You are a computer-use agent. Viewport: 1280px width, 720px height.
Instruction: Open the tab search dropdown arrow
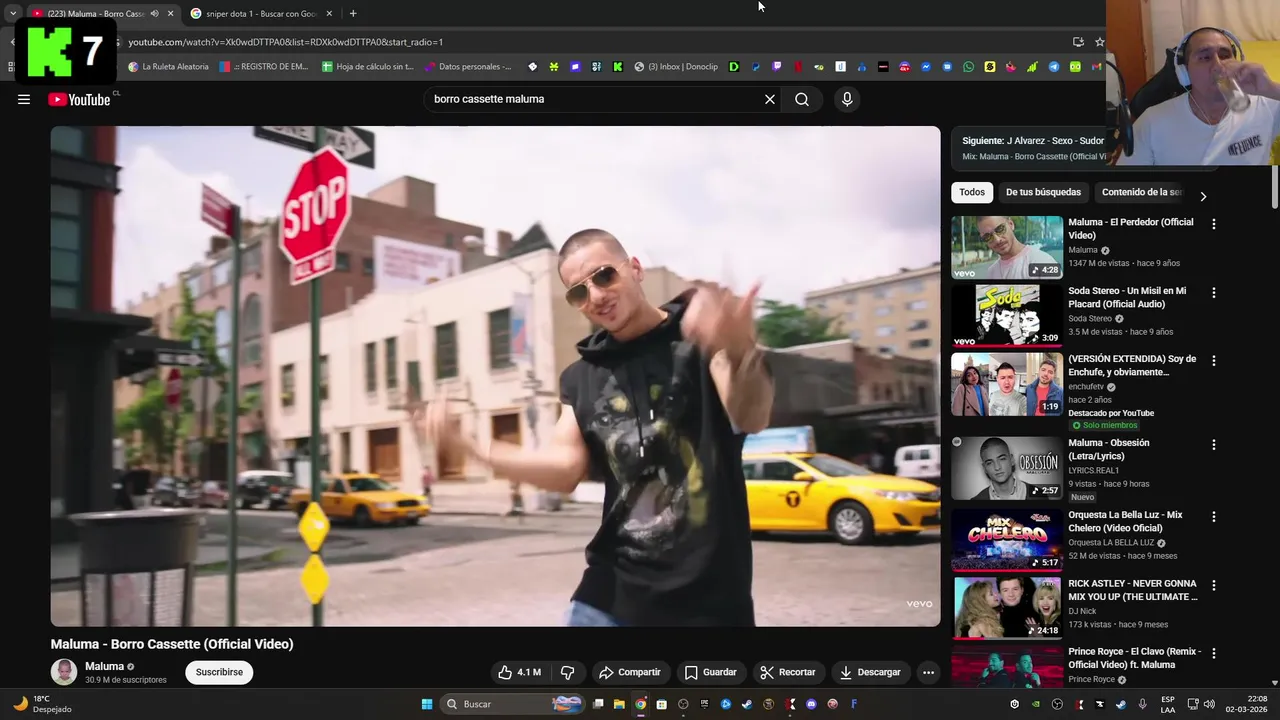[x=13, y=14]
